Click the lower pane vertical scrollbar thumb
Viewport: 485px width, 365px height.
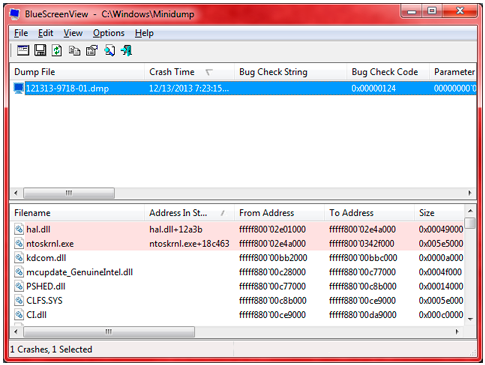pos(470,223)
